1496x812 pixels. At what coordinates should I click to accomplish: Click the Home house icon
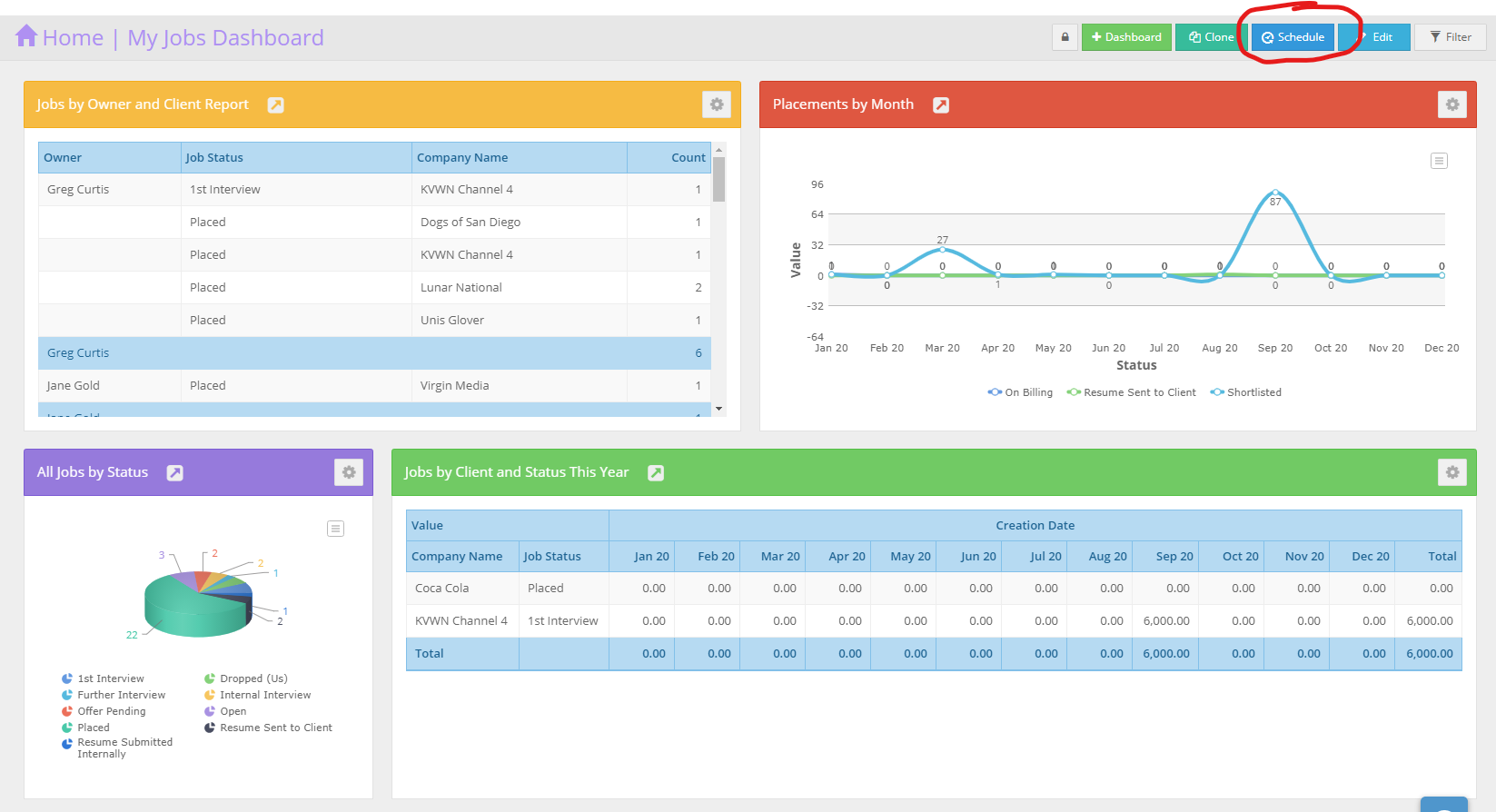[x=26, y=36]
